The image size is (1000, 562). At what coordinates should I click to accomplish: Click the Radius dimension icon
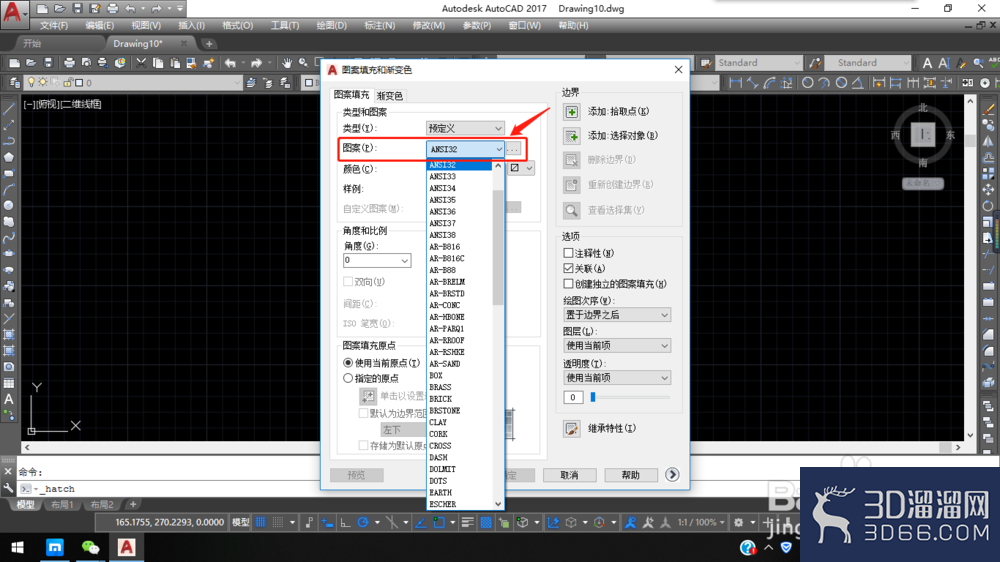[807, 83]
